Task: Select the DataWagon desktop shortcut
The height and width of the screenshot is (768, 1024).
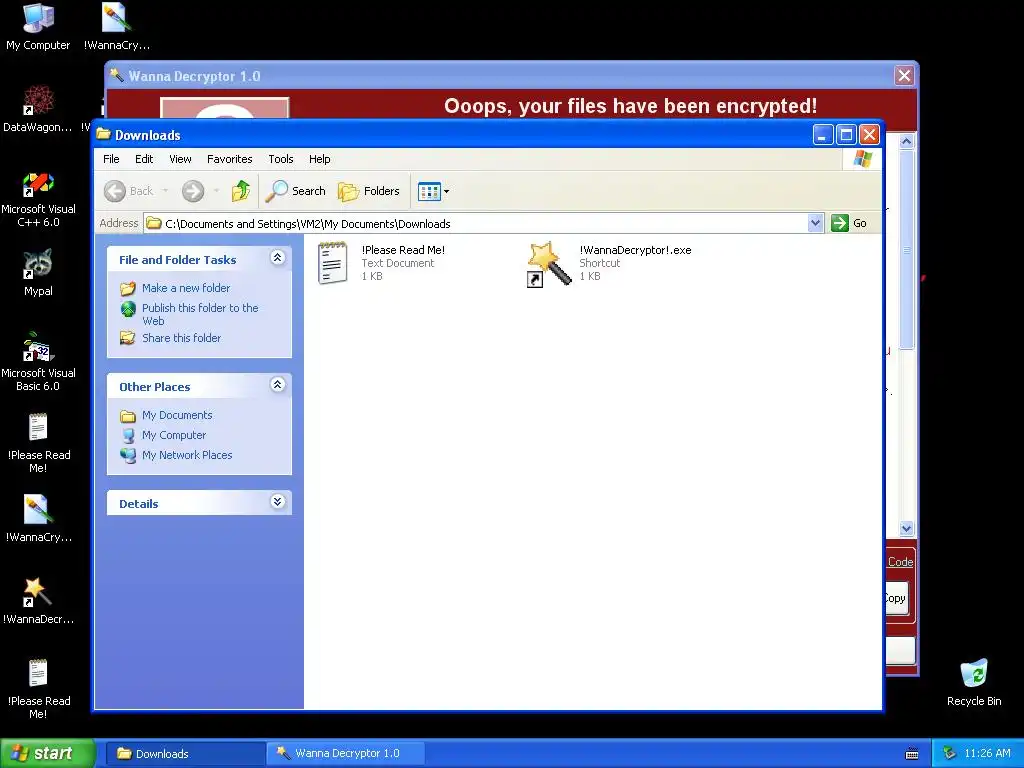Action: [38, 109]
